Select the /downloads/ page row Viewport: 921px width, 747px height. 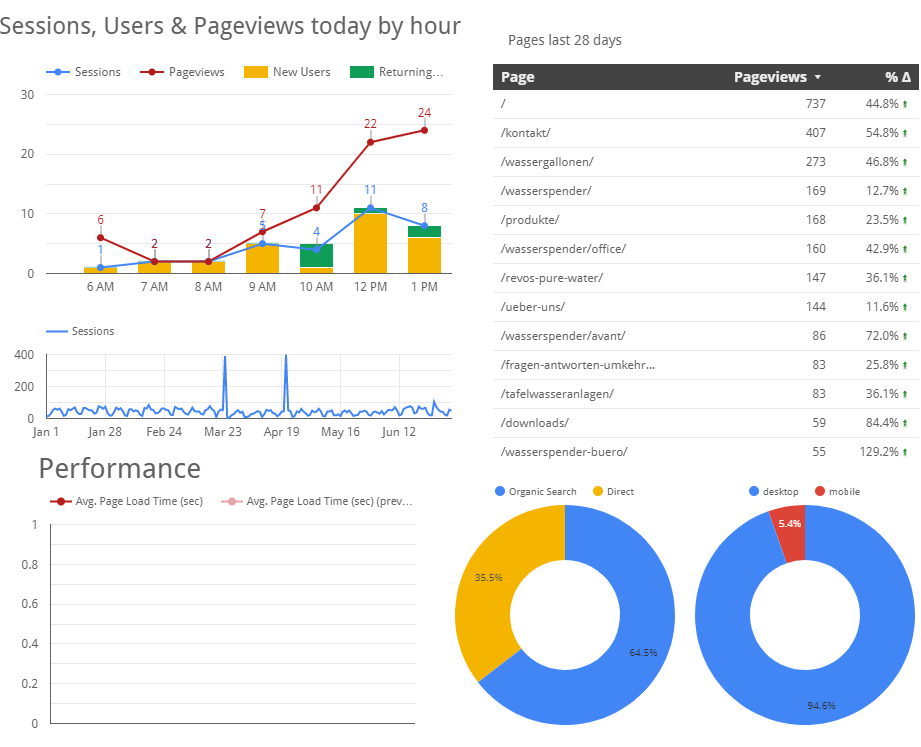coord(705,423)
